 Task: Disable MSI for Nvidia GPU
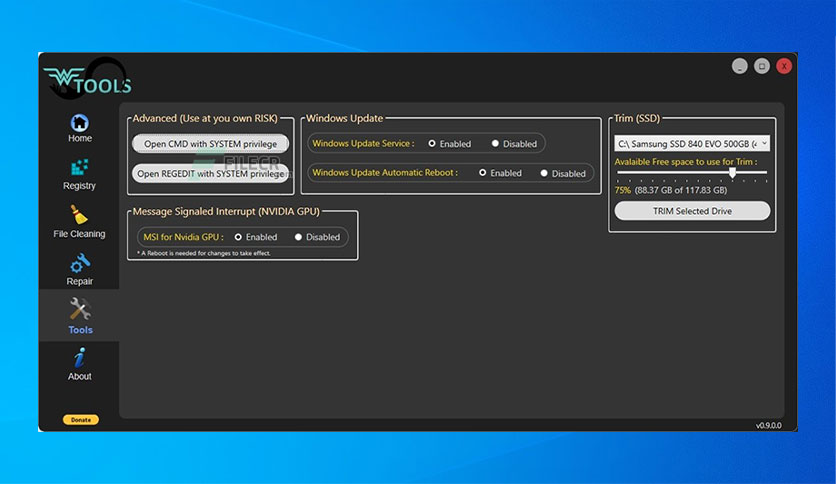(x=298, y=237)
